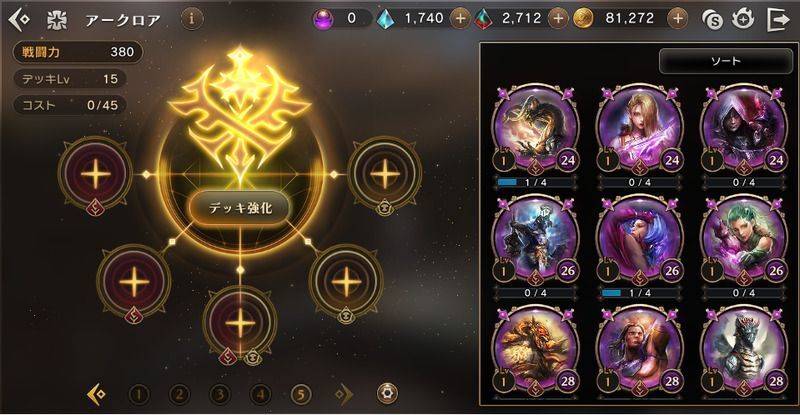Switch to deck tab 5

coord(301,395)
